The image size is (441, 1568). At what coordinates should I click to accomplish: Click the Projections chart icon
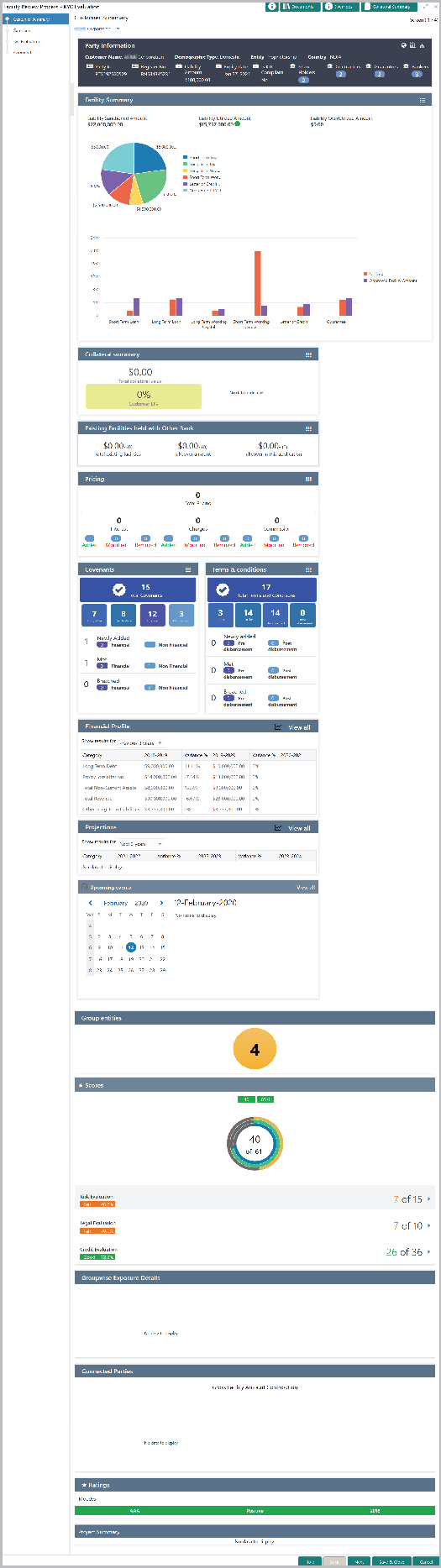(278, 827)
